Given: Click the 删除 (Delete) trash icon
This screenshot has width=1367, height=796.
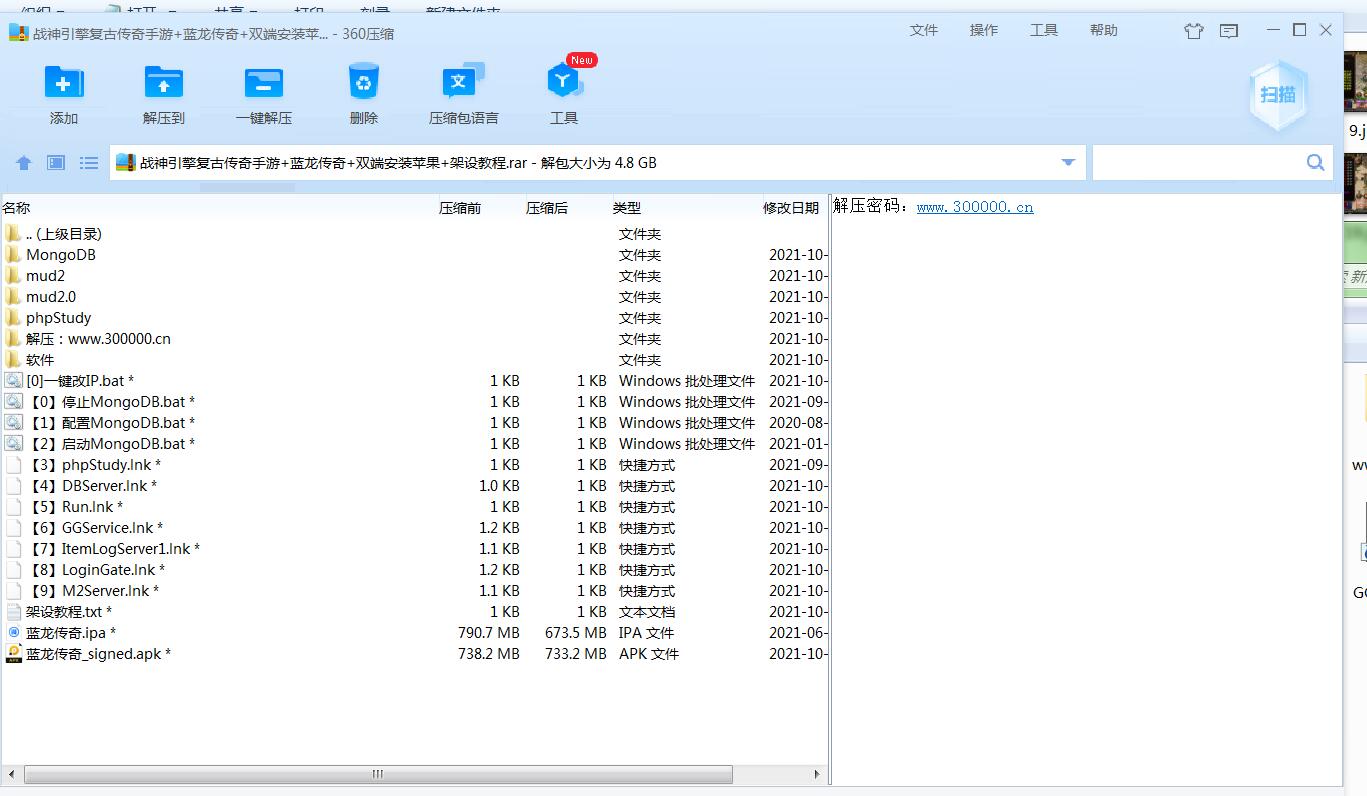Looking at the screenshot, I should point(364,84).
